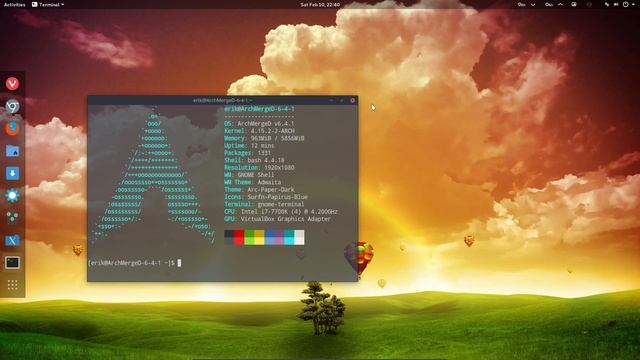
Task: Maximize the terminal window
Action: (342, 100)
